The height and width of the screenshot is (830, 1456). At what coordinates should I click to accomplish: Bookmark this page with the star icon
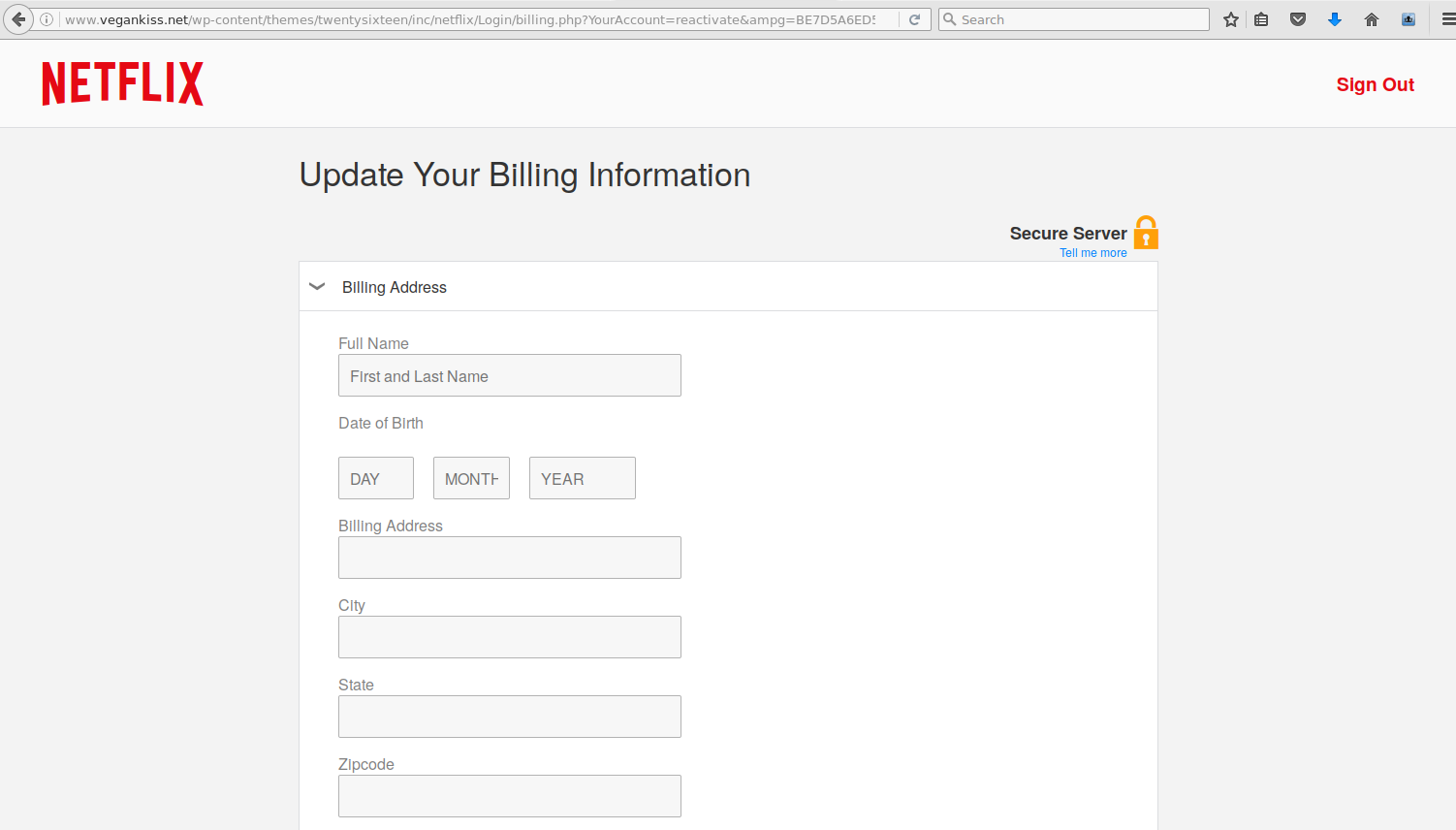point(1230,18)
